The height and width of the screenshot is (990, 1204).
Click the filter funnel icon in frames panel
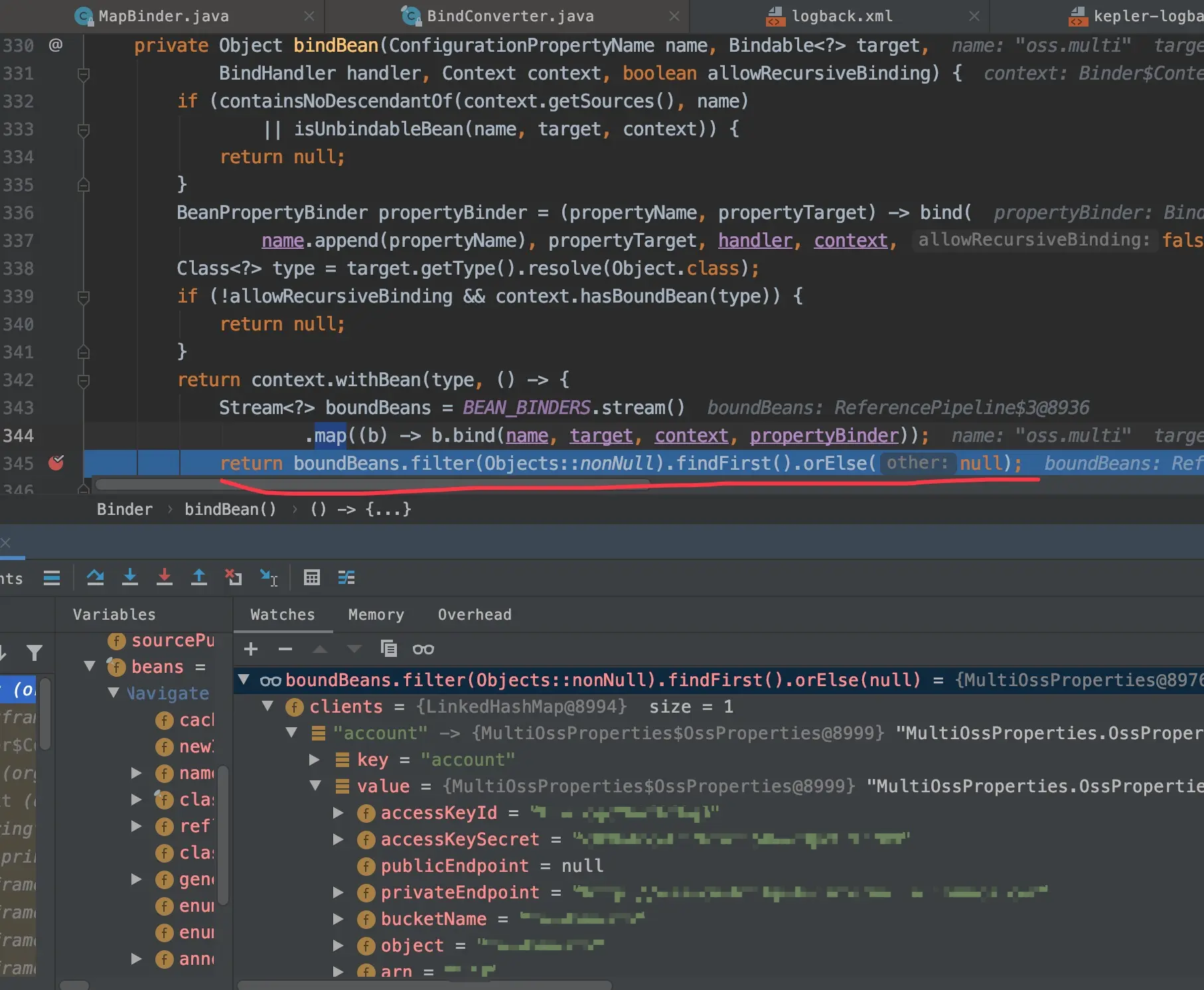35,653
